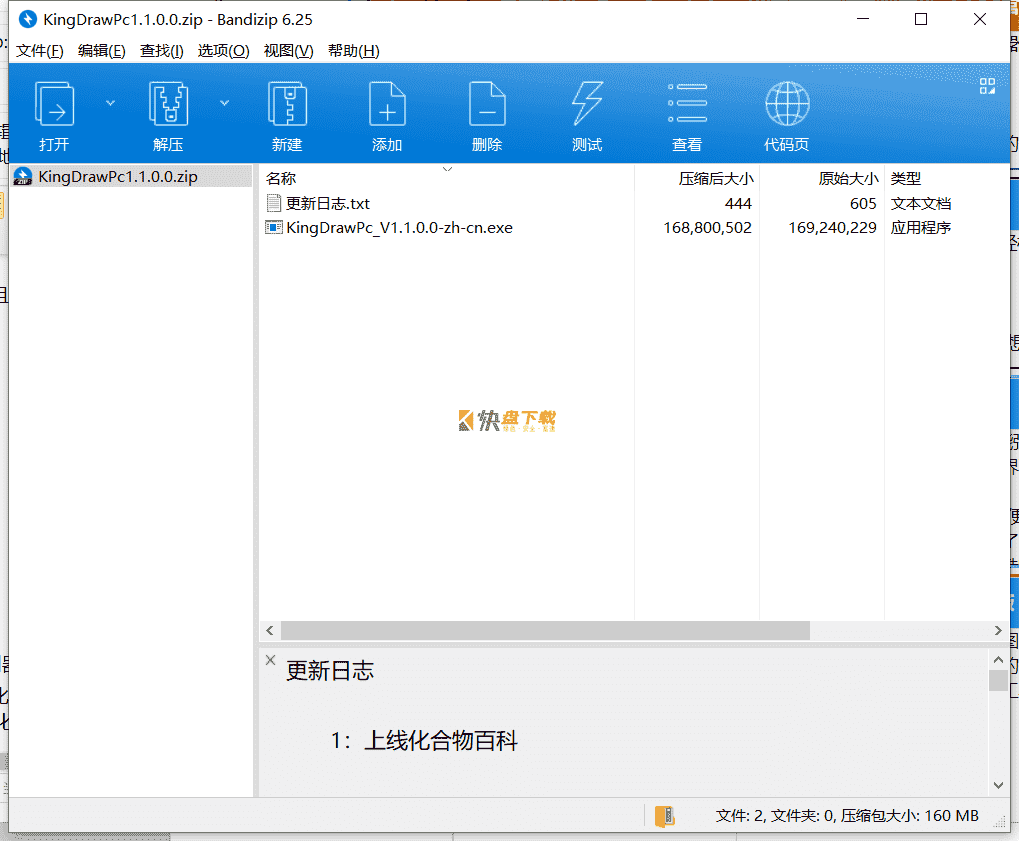Click the archive icon in status bar
This screenshot has width=1019, height=841.
(665, 816)
